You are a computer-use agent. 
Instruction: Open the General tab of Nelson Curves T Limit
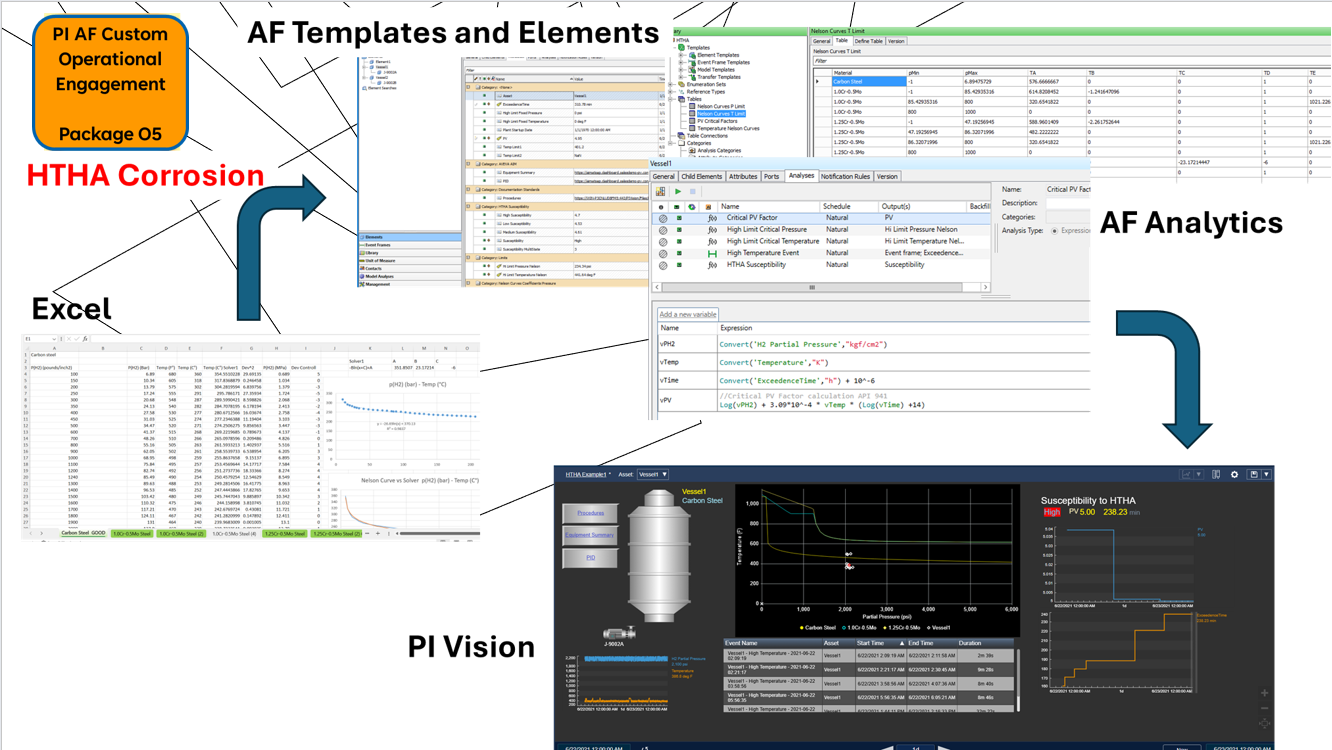(x=821, y=41)
